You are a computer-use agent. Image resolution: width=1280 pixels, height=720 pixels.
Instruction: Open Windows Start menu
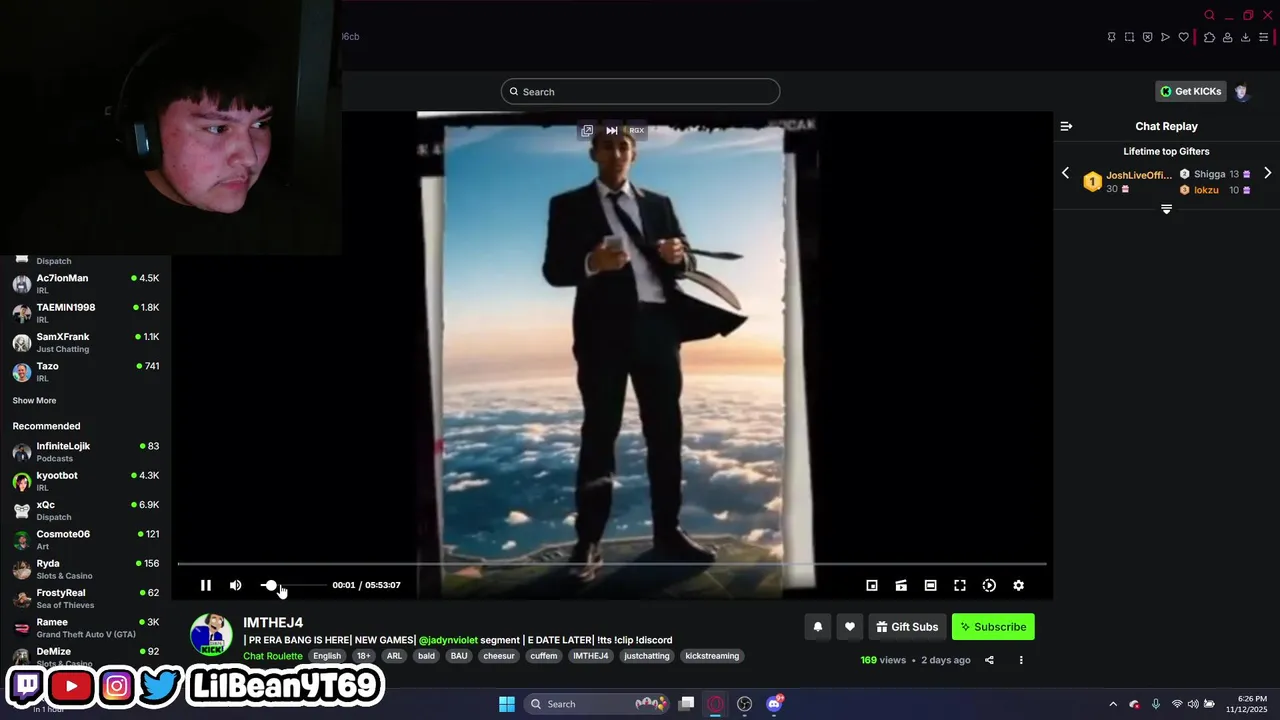point(507,704)
